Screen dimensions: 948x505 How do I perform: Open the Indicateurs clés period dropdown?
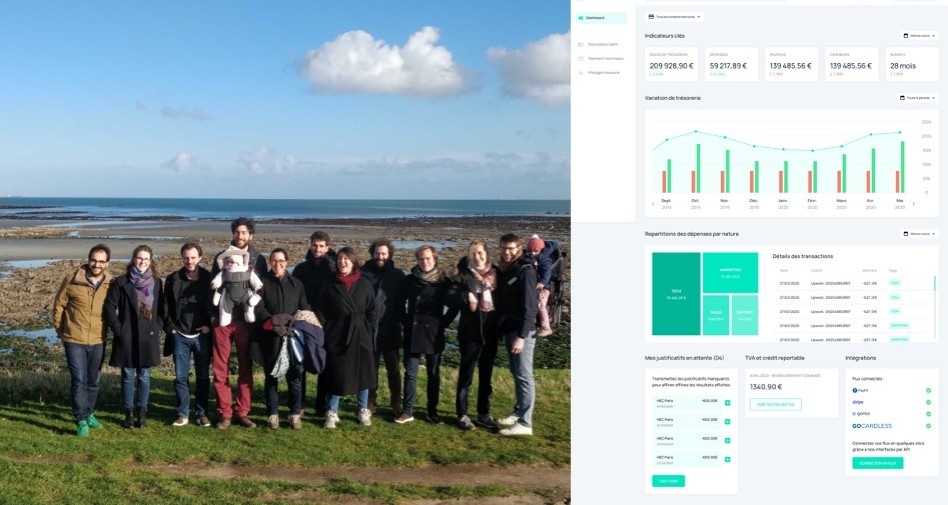[918, 36]
